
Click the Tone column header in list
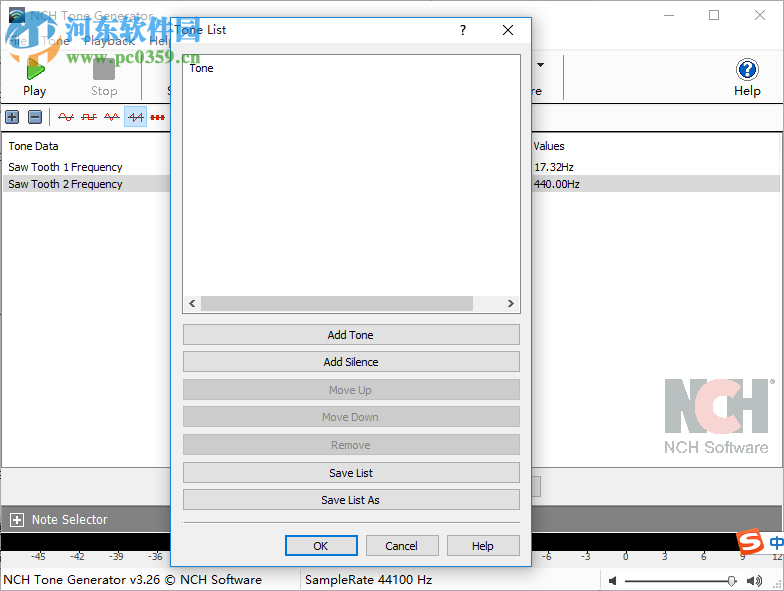(x=202, y=68)
